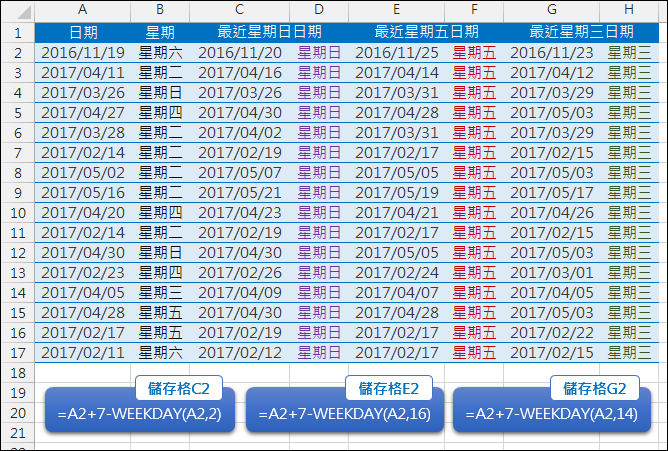Select cell with date 2017/04/20
The width and height of the screenshot is (668, 451).
point(83,213)
